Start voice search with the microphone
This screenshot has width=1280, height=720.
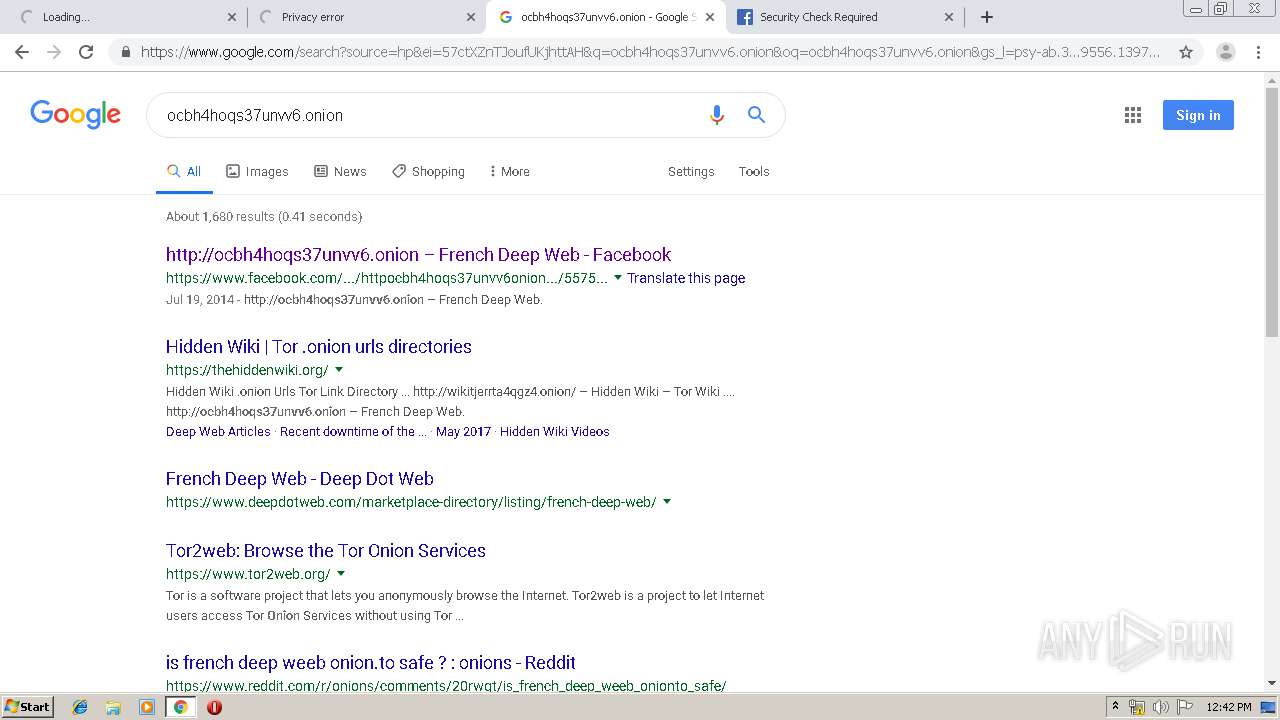[x=716, y=115]
